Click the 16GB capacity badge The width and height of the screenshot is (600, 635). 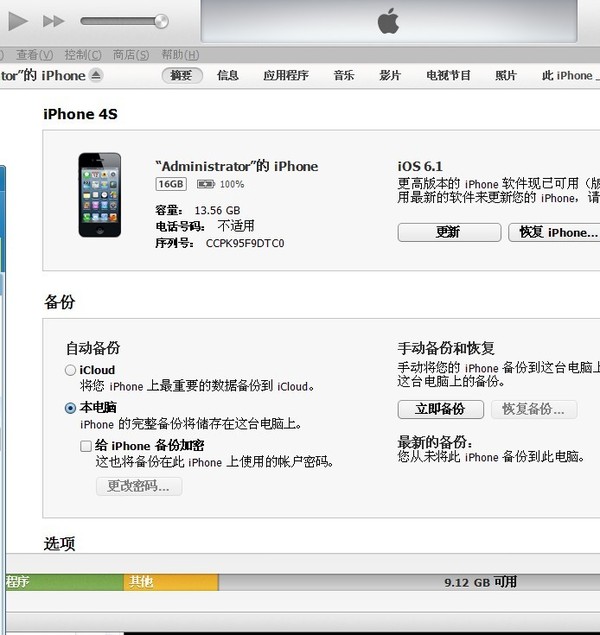[171, 184]
